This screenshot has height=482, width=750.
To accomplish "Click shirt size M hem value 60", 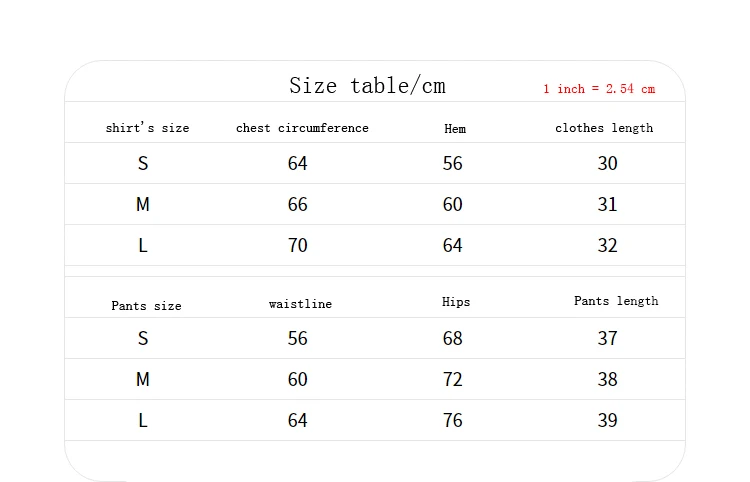I will pos(453,205).
